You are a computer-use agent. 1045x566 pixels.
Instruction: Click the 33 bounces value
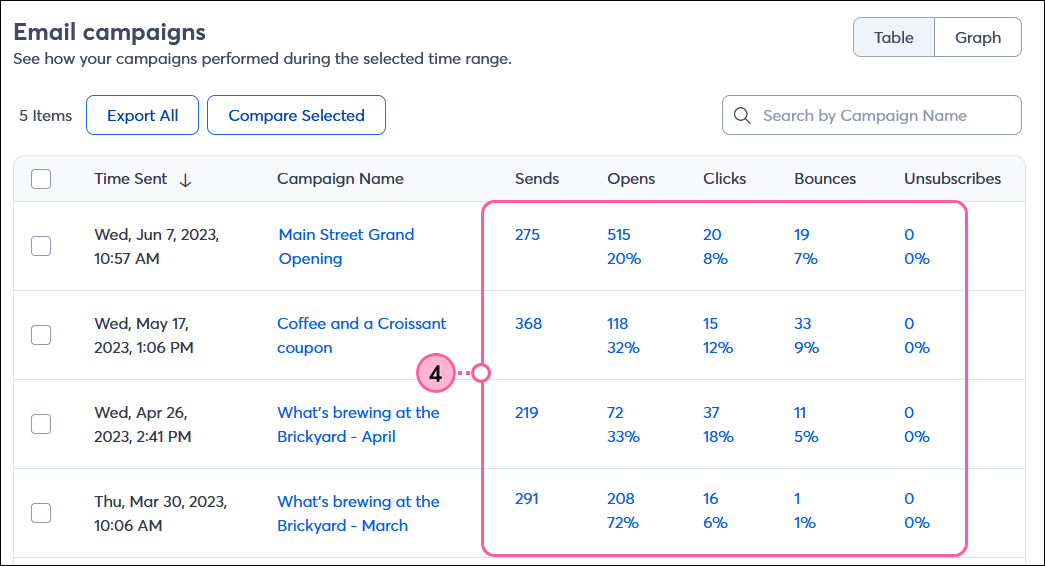[802, 323]
